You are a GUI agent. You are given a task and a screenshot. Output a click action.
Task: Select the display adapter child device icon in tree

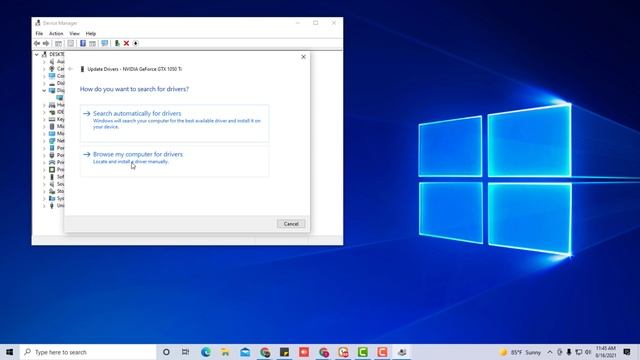click(60, 98)
